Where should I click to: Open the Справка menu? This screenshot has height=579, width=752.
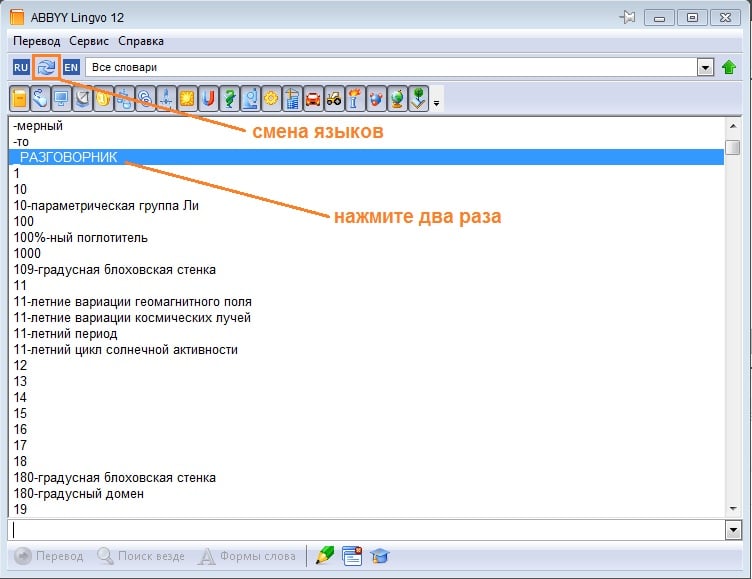point(141,41)
